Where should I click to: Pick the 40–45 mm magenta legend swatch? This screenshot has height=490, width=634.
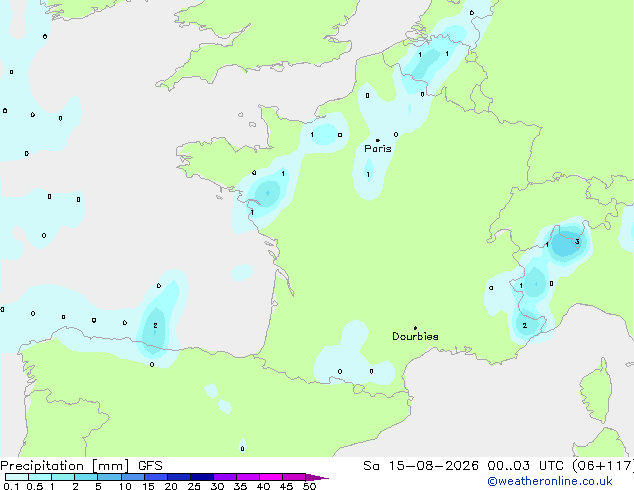271,477
